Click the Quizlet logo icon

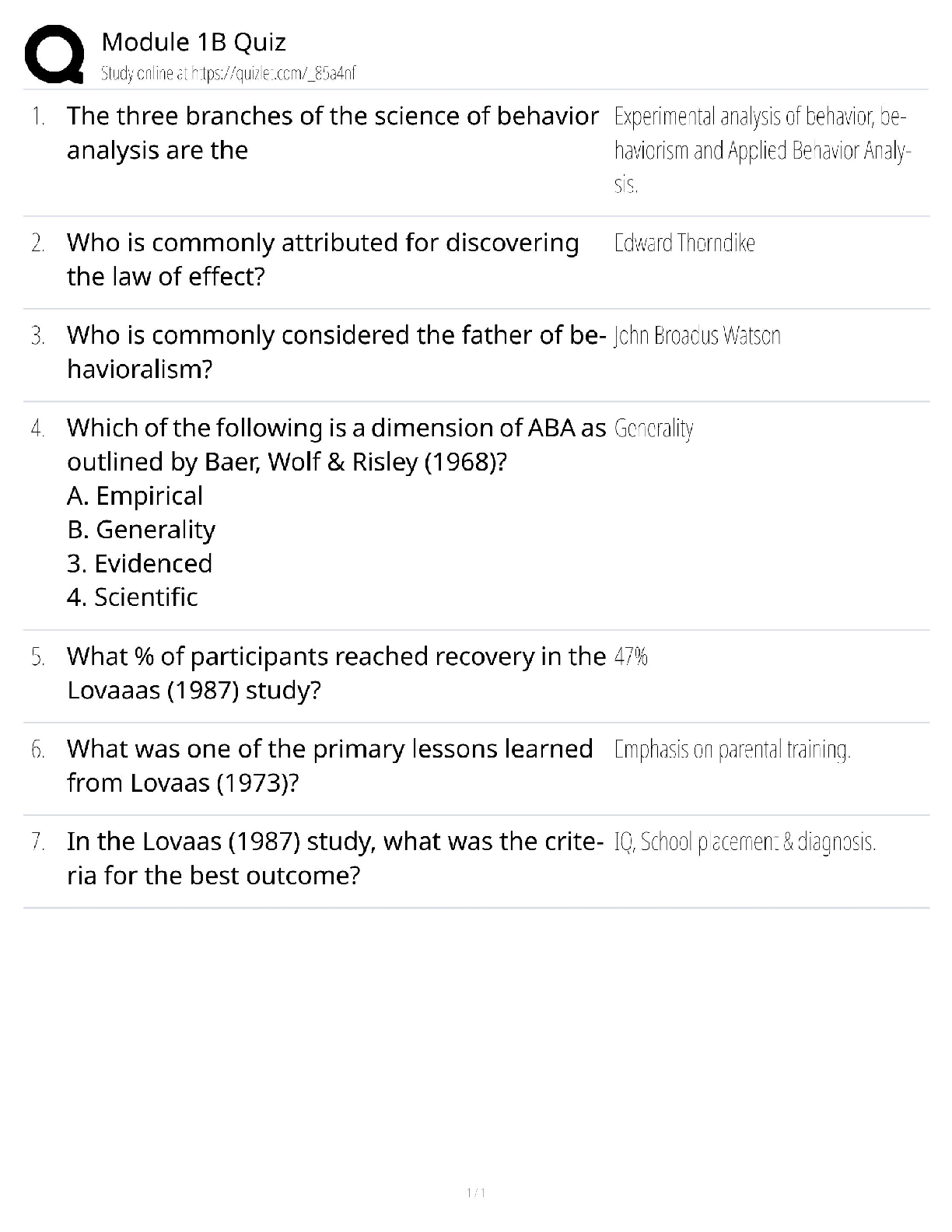(x=54, y=53)
